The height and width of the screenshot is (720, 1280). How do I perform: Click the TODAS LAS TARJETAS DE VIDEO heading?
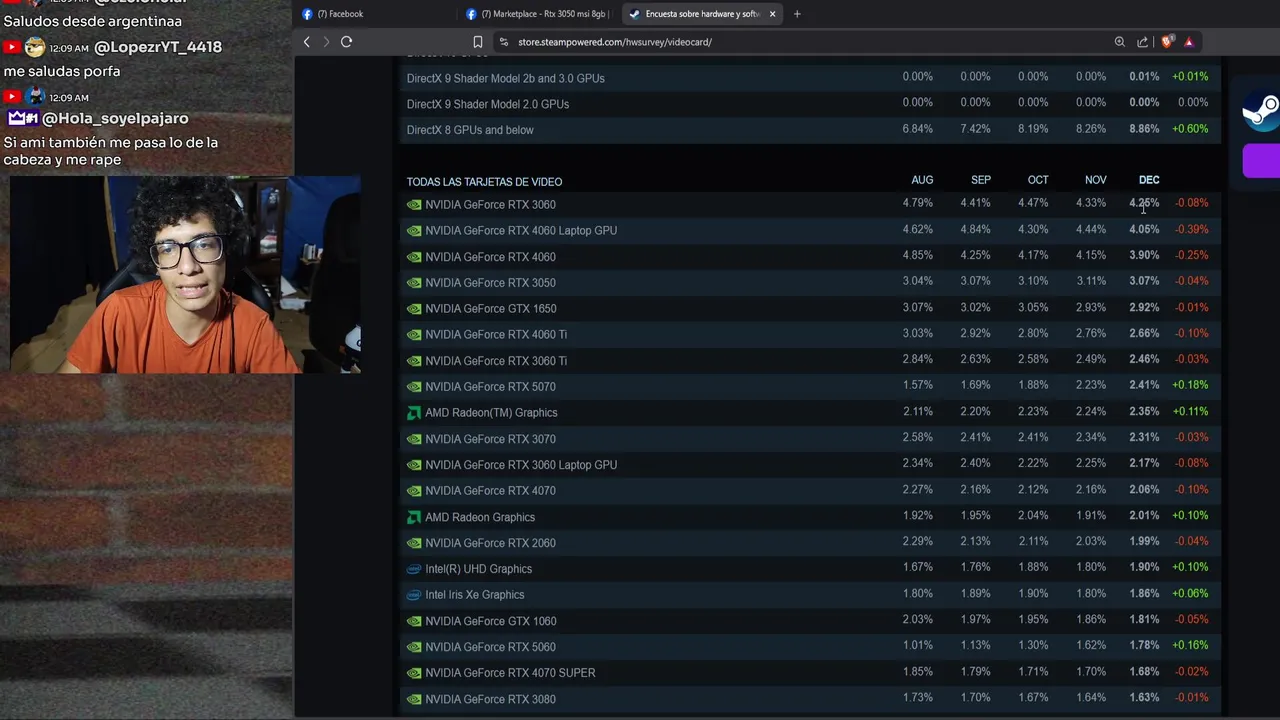click(x=484, y=182)
